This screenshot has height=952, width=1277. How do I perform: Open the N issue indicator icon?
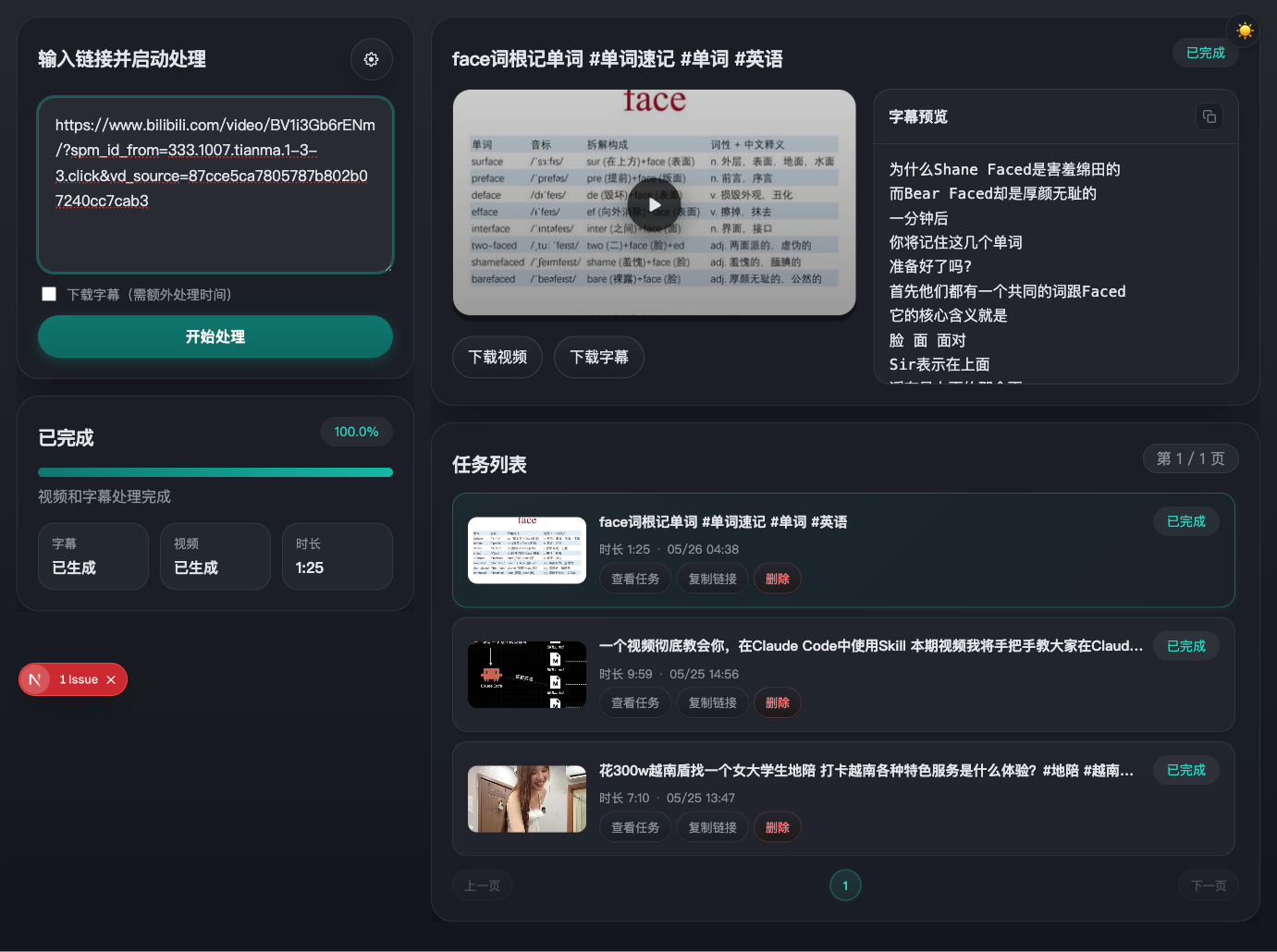[x=35, y=679]
